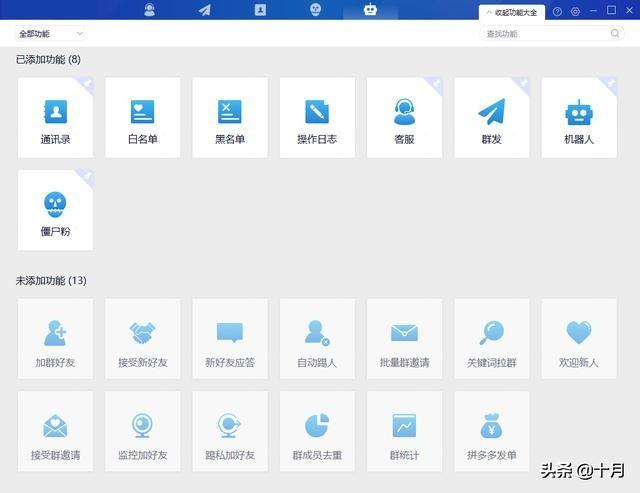
Task: Open the 黑名单 blacklist function
Action: pos(230,118)
